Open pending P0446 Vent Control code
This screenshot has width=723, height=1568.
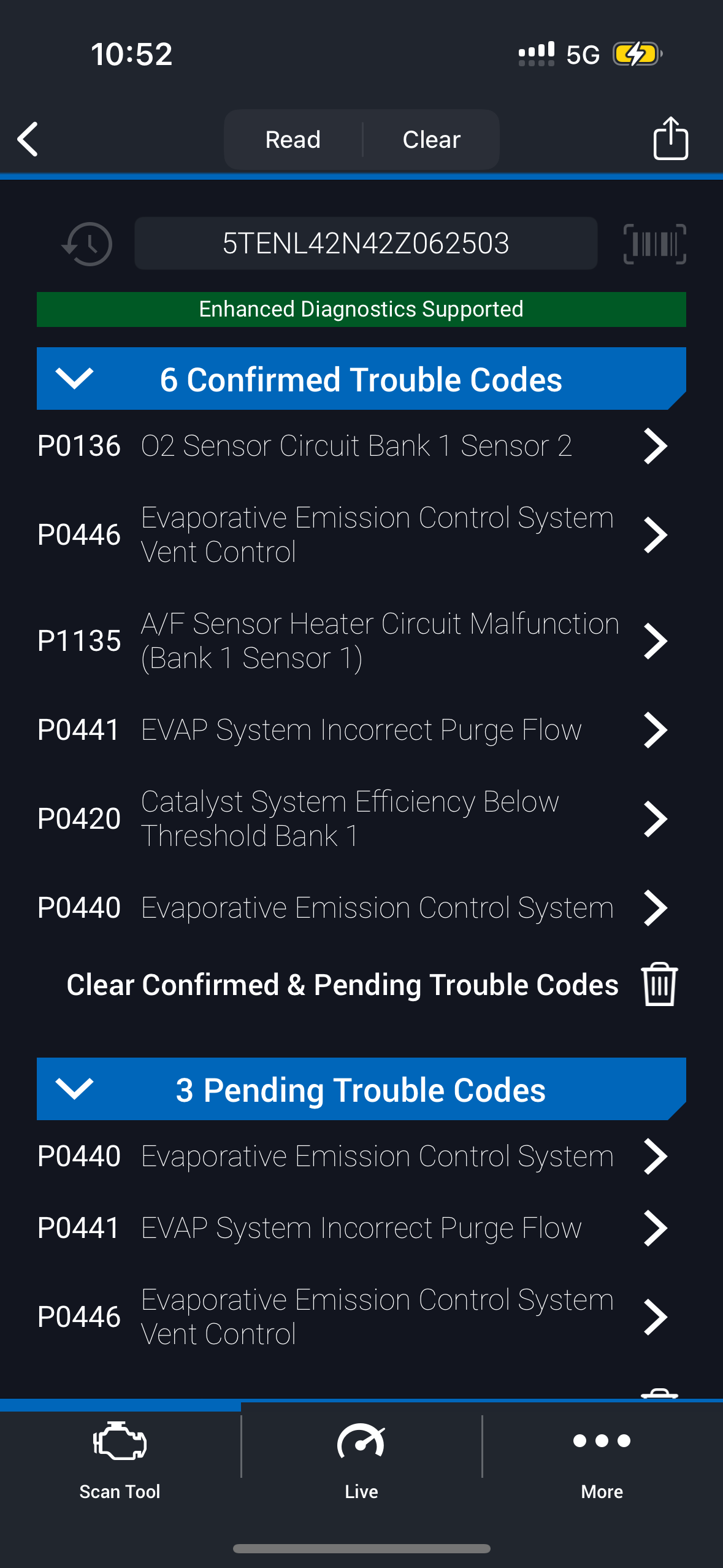pyautogui.click(x=353, y=1316)
